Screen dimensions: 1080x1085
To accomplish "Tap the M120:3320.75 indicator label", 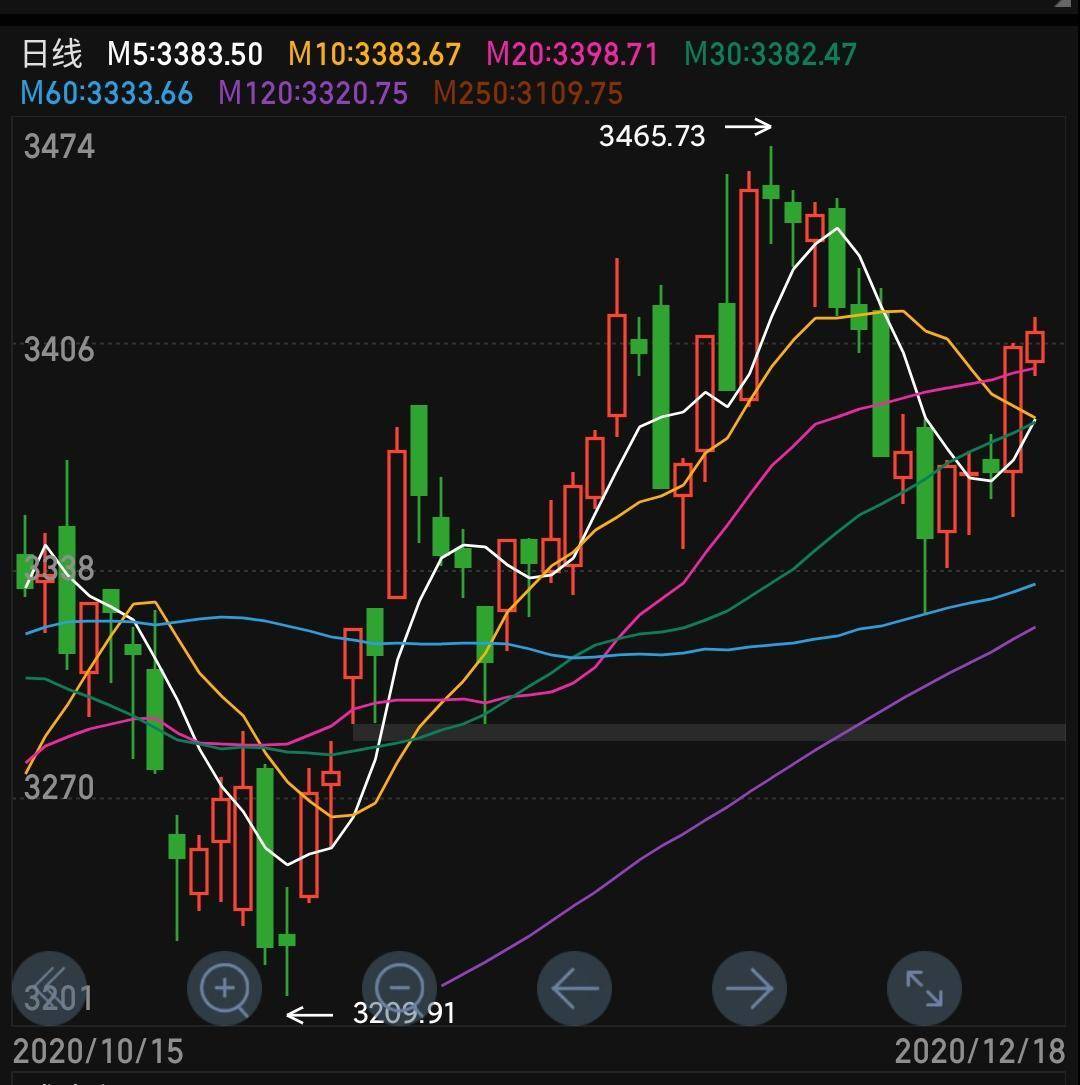I will [313, 93].
